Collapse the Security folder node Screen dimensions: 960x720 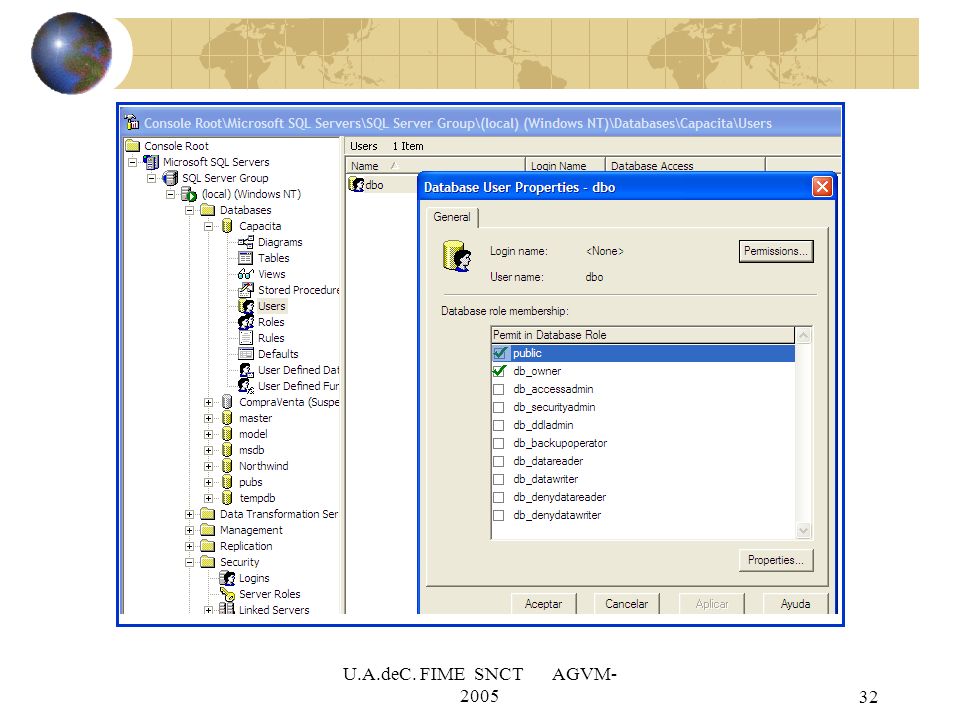(189, 562)
